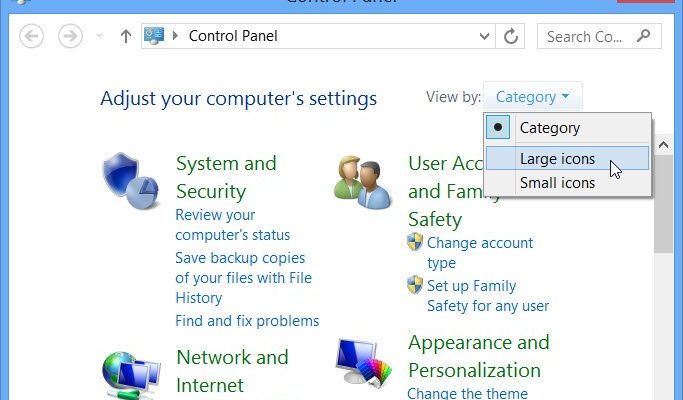This screenshot has width=683, height=400.
Task: Click the vertical scrollbar up arrow
Action: tap(663, 145)
